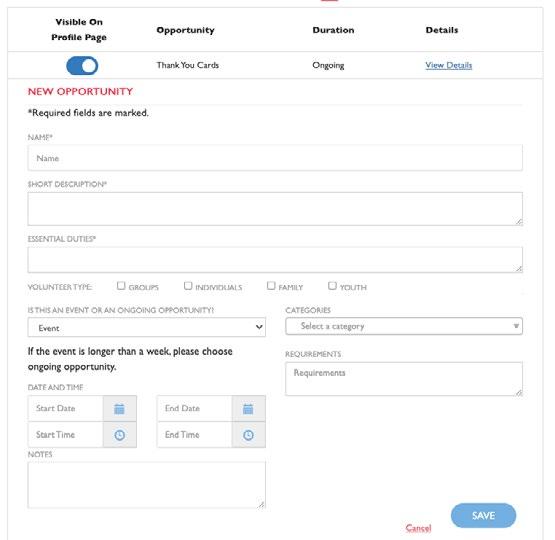Click the Cancel link
555x540 pixels.
point(418,528)
